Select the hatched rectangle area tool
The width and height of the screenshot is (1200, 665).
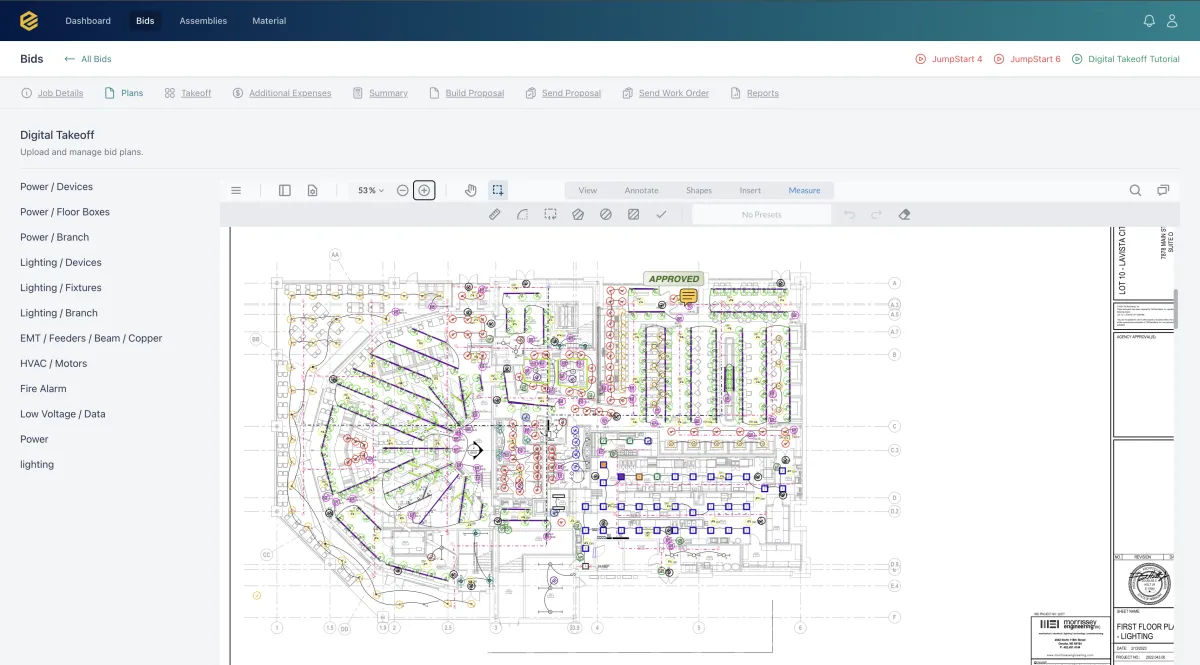click(633, 214)
